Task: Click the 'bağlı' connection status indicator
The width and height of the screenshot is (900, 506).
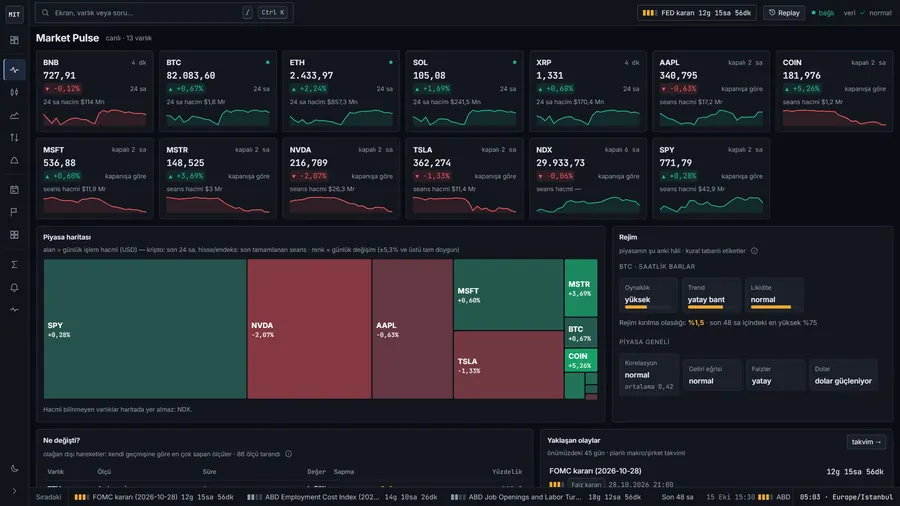Action: pos(823,13)
